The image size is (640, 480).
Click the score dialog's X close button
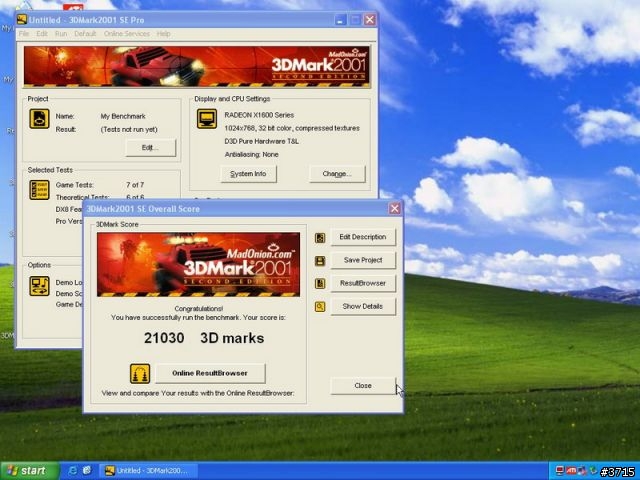(x=394, y=209)
